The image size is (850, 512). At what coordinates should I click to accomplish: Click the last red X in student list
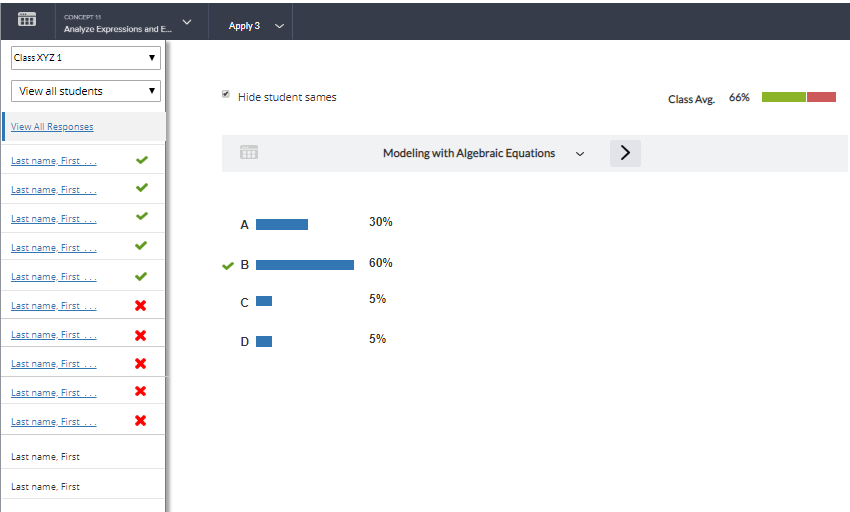click(x=141, y=421)
